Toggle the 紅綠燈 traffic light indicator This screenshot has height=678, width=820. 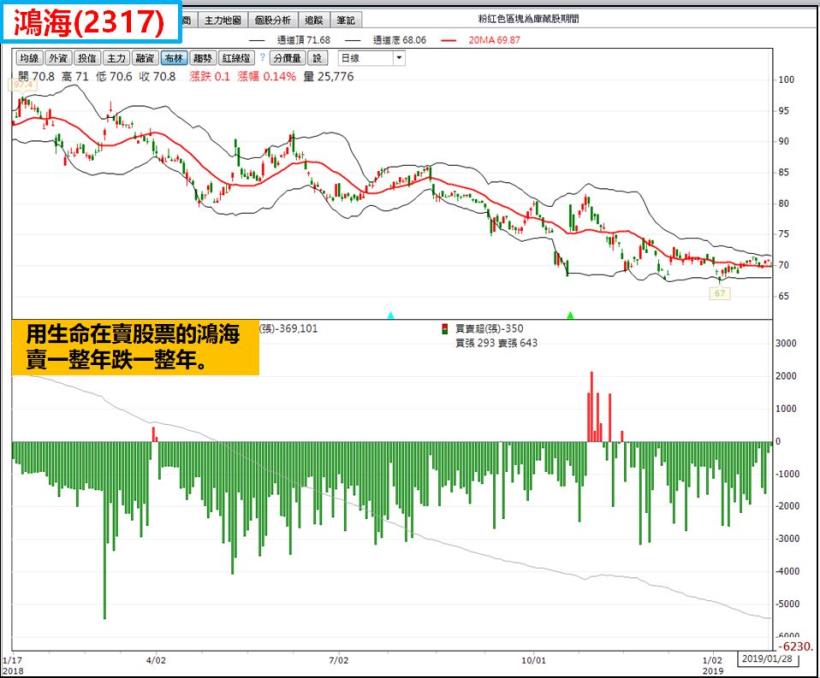click(236, 58)
